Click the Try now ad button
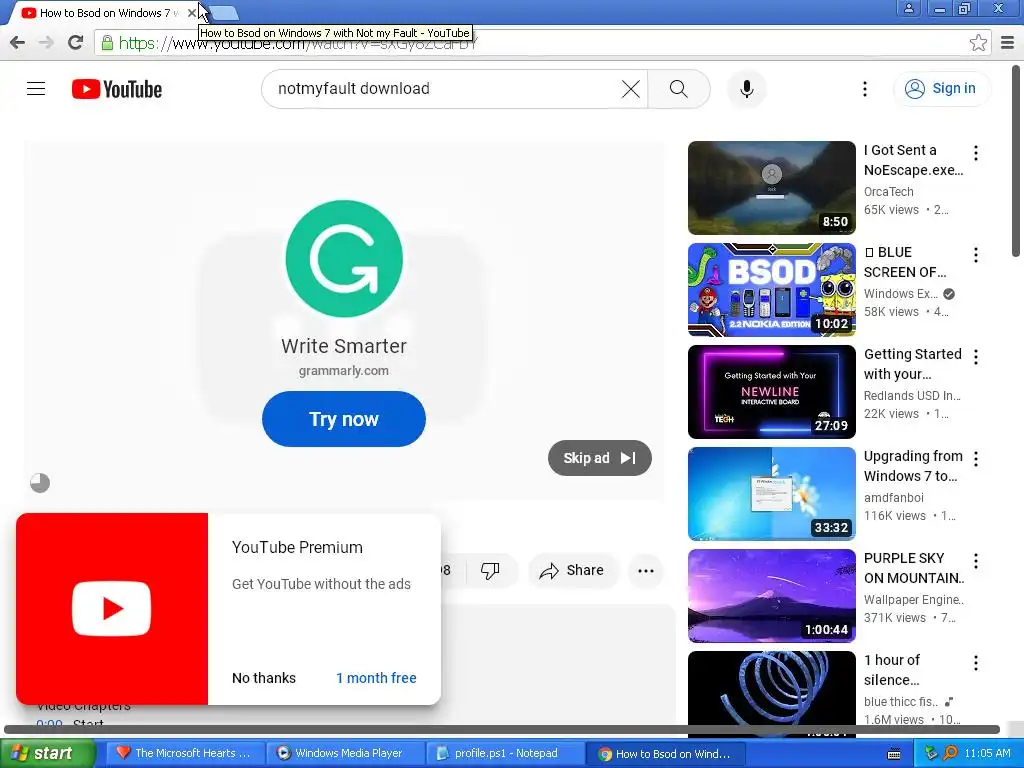 (x=344, y=419)
